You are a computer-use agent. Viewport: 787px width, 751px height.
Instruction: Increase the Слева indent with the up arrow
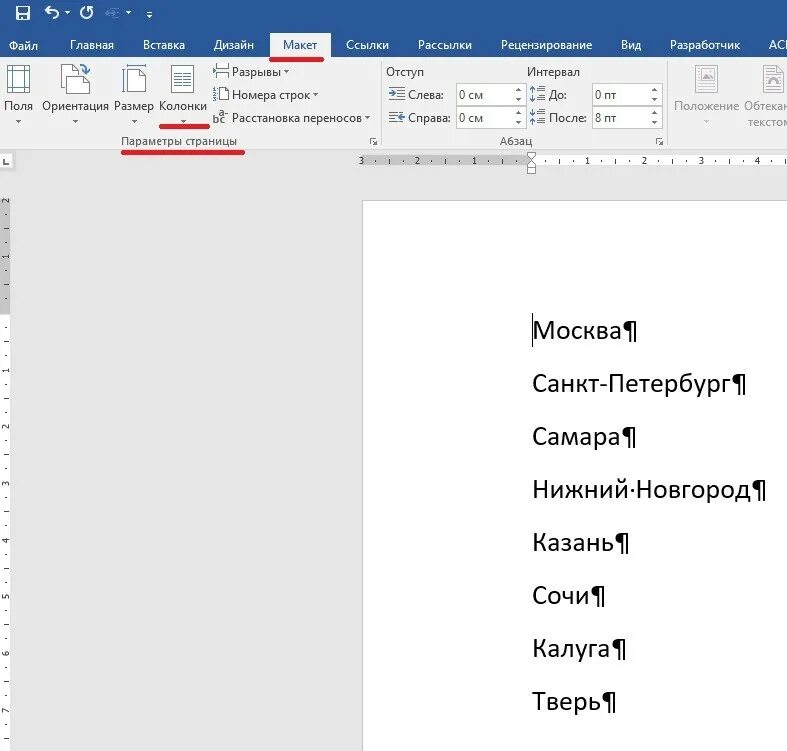point(518,90)
